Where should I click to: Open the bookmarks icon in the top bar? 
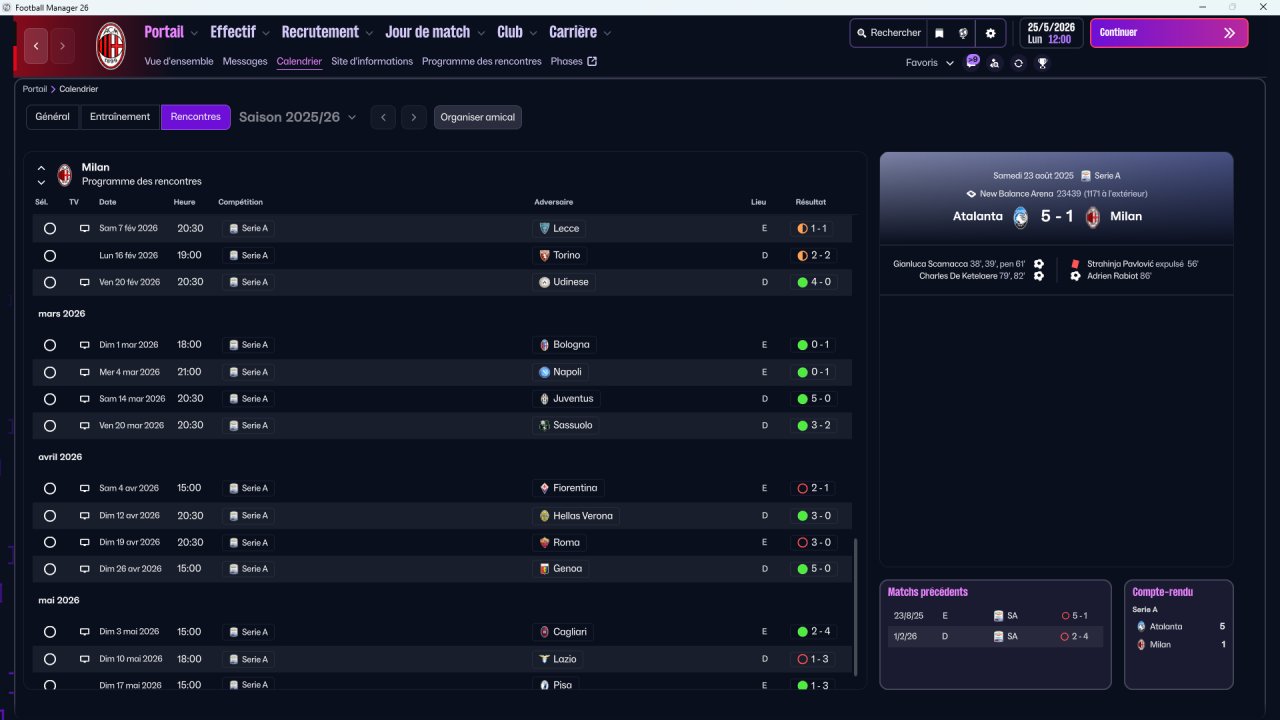point(939,33)
